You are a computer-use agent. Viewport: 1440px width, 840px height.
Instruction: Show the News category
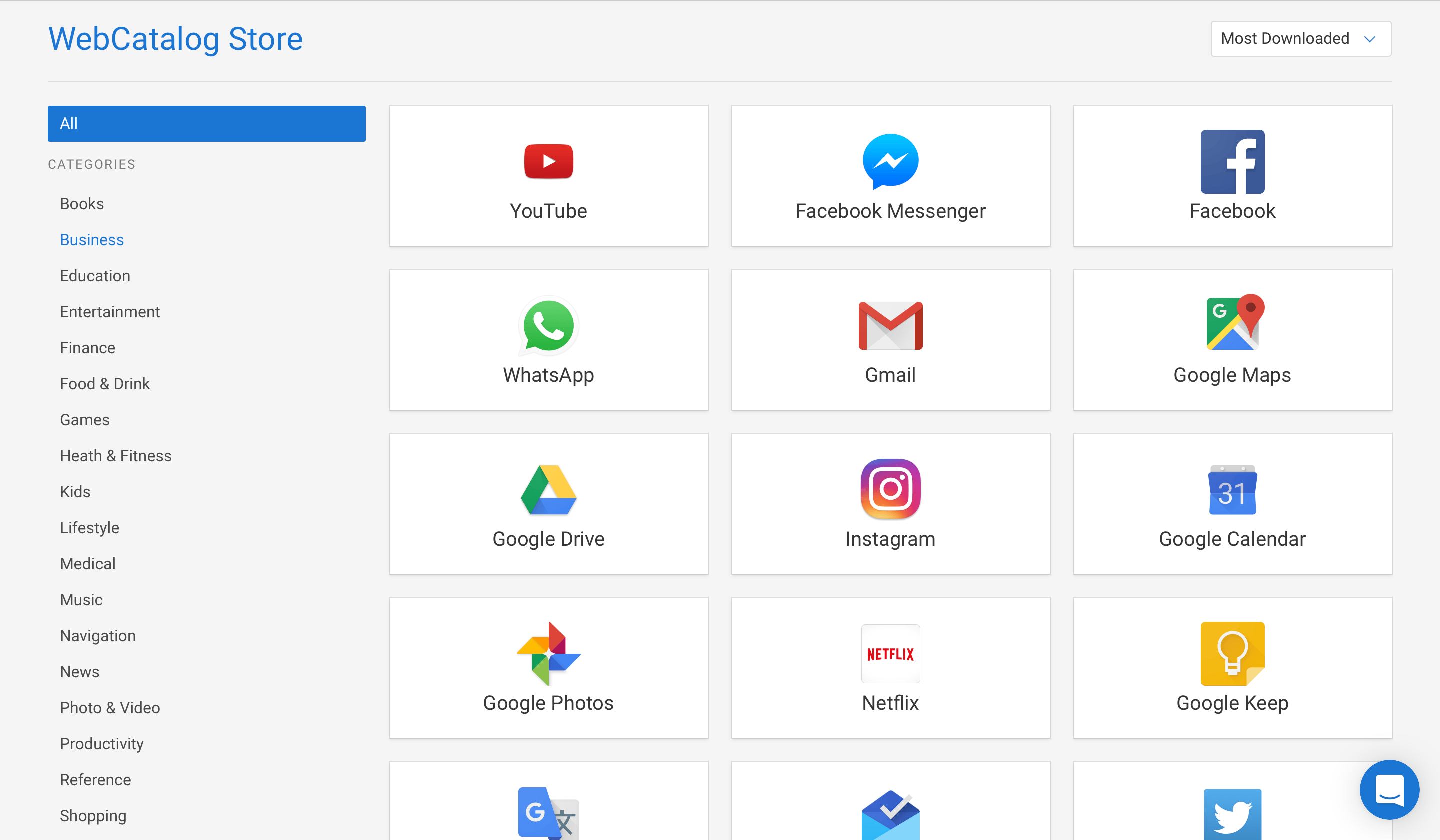point(80,672)
